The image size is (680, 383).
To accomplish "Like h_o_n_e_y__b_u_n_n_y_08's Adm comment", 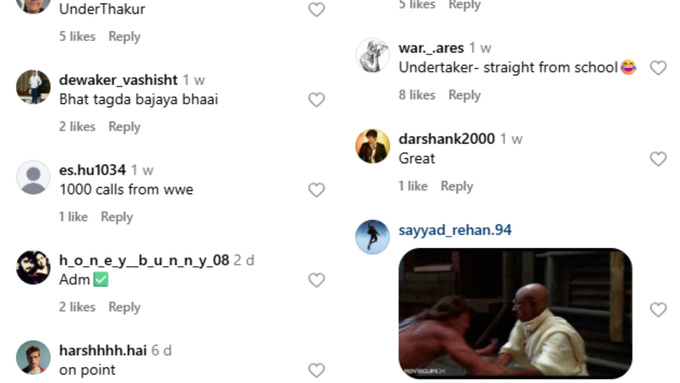I will (x=317, y=280).
